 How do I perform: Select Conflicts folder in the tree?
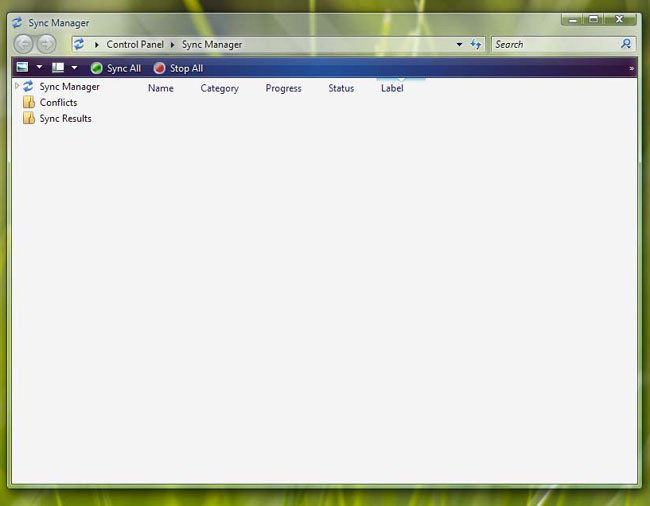click(x=58, y=102)
